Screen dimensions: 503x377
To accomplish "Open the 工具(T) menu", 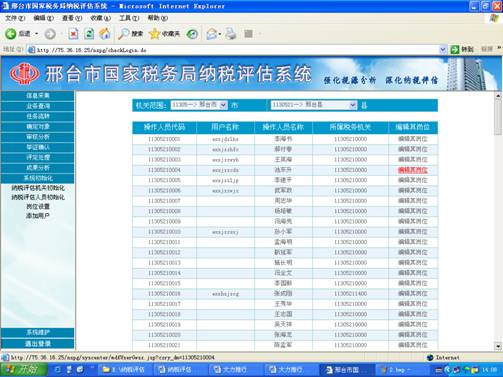I will coord(129,18).
